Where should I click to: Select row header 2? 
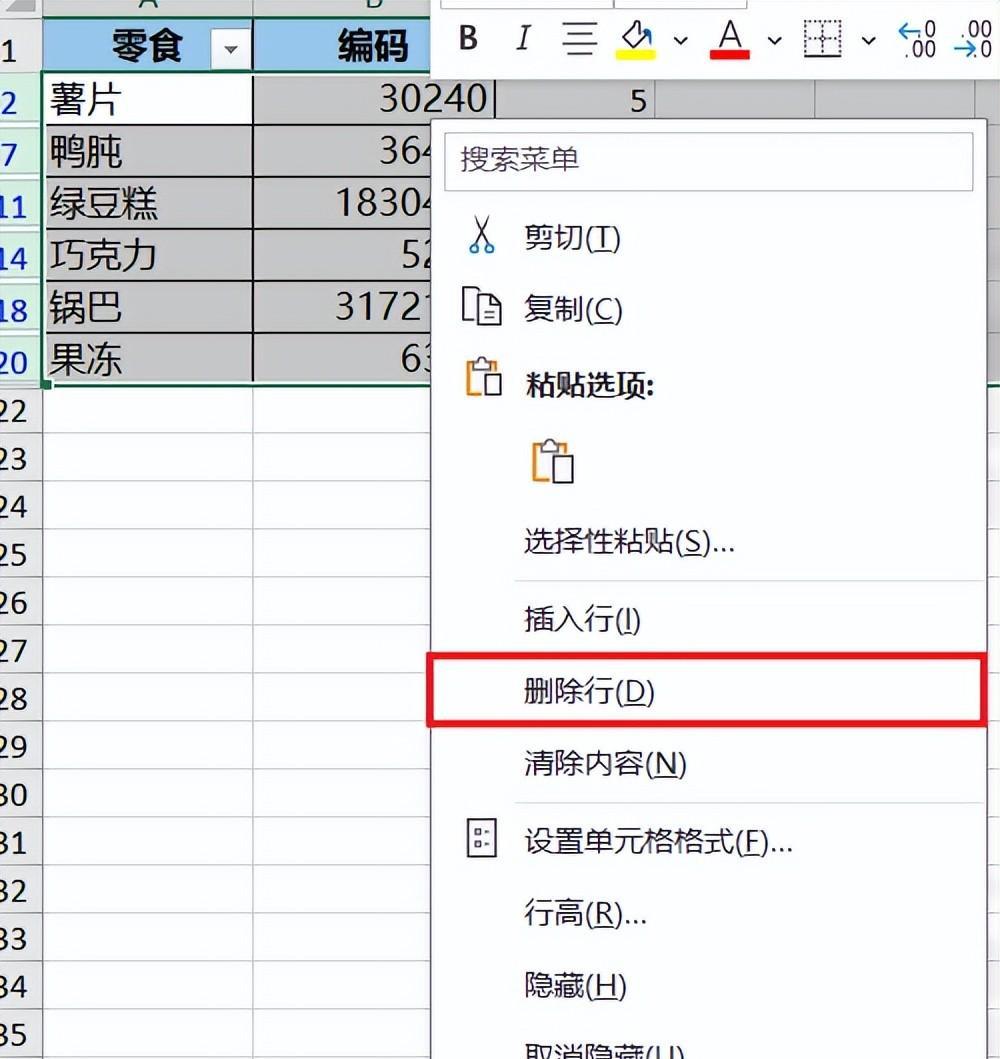click(20, 101)
